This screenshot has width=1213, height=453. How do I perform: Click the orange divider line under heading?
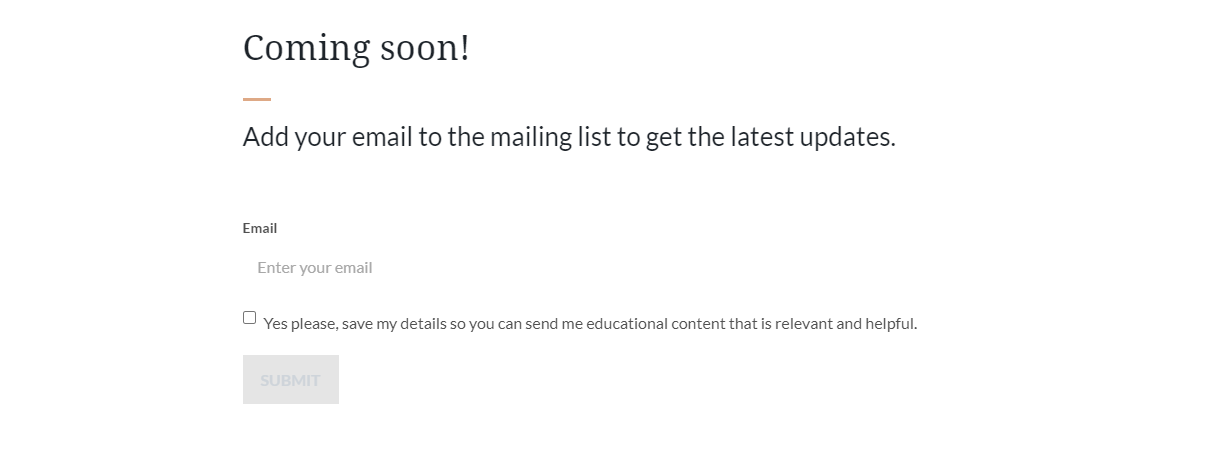257,99
